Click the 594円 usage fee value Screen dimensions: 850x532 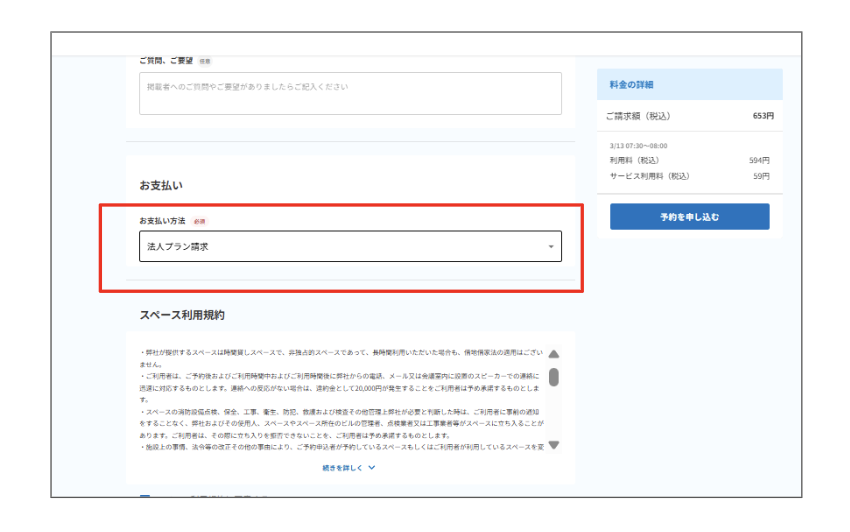click(759, 160)
